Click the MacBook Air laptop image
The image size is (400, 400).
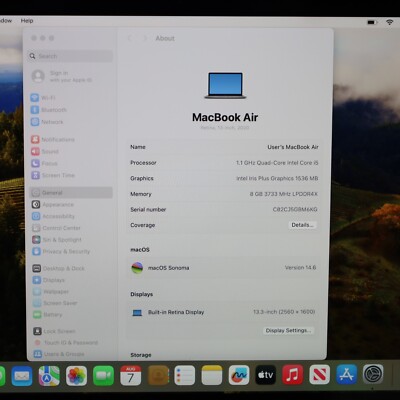(x=225, y=86)
